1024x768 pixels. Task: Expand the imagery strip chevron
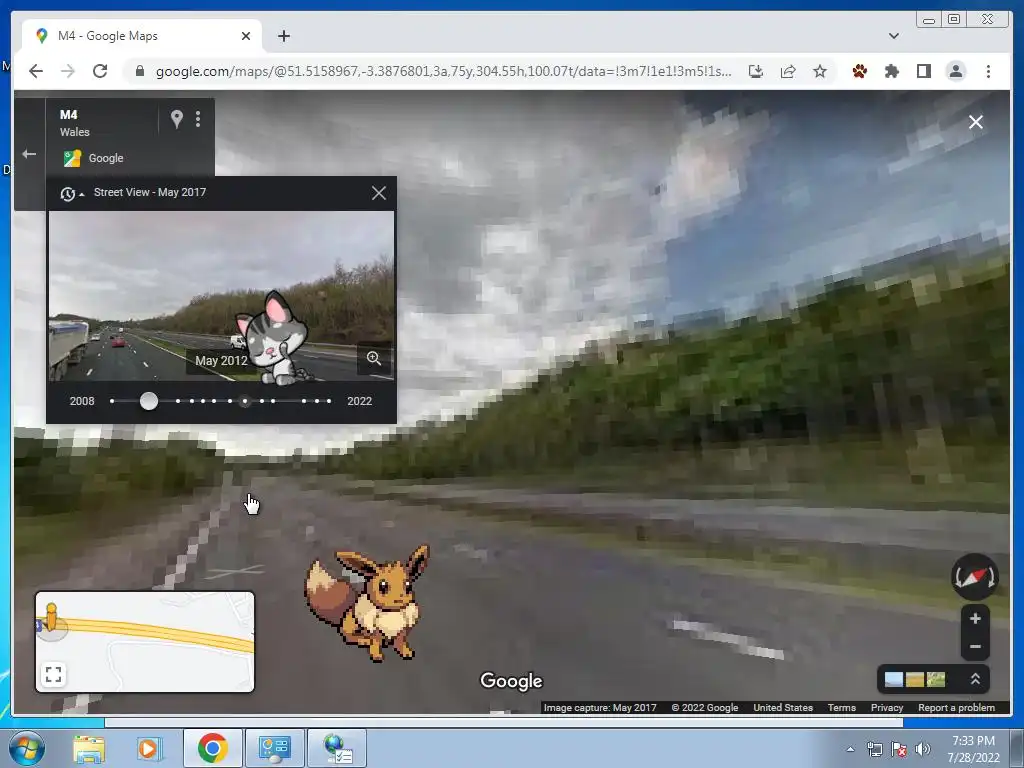click(975, 679)
